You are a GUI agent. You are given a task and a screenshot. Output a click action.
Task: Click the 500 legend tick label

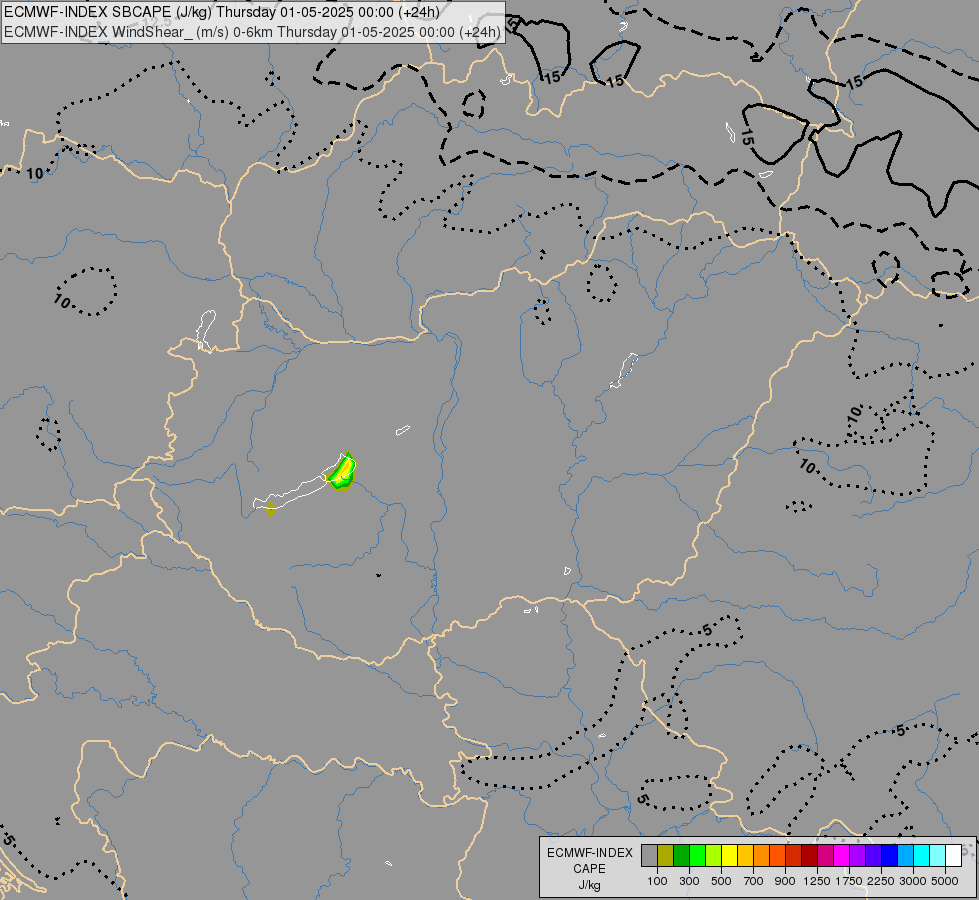coord(721,881)
